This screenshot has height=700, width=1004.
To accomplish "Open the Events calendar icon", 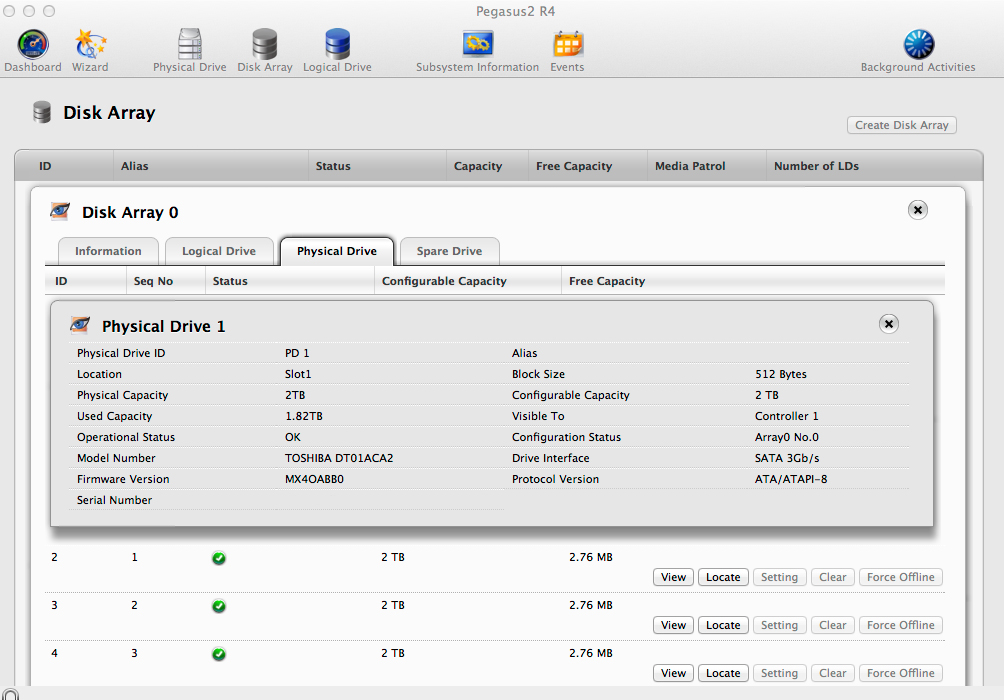I will 567,44.
